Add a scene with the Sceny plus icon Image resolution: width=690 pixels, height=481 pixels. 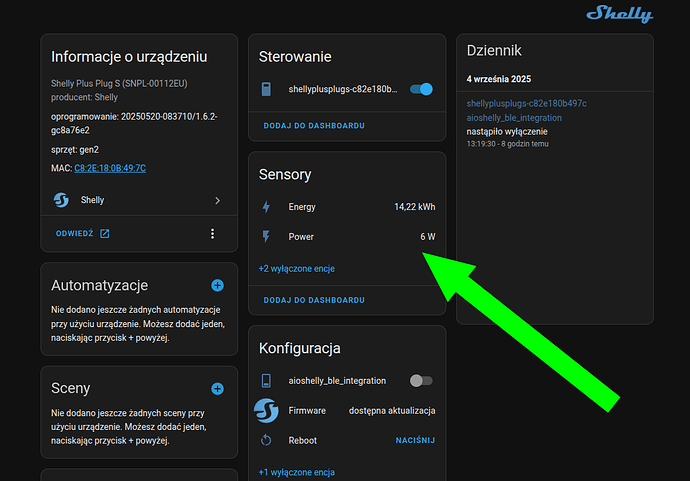point(217,388)
